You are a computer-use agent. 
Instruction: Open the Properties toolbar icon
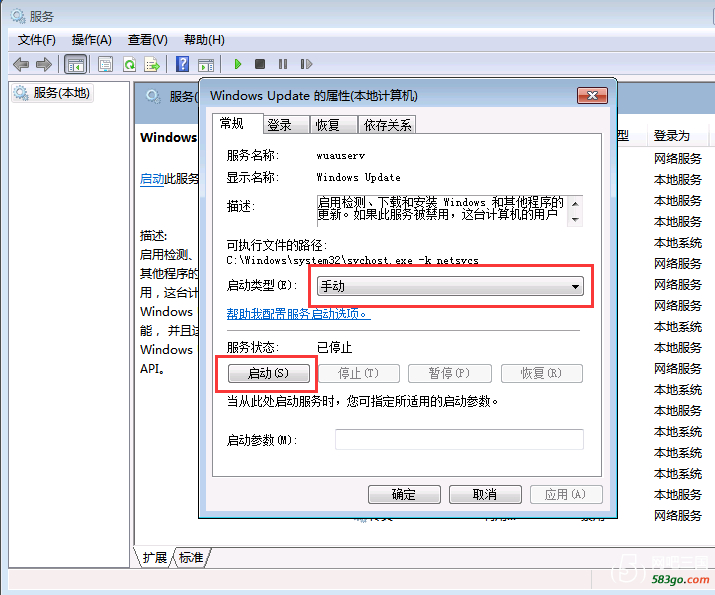click(x=105, y=64)
